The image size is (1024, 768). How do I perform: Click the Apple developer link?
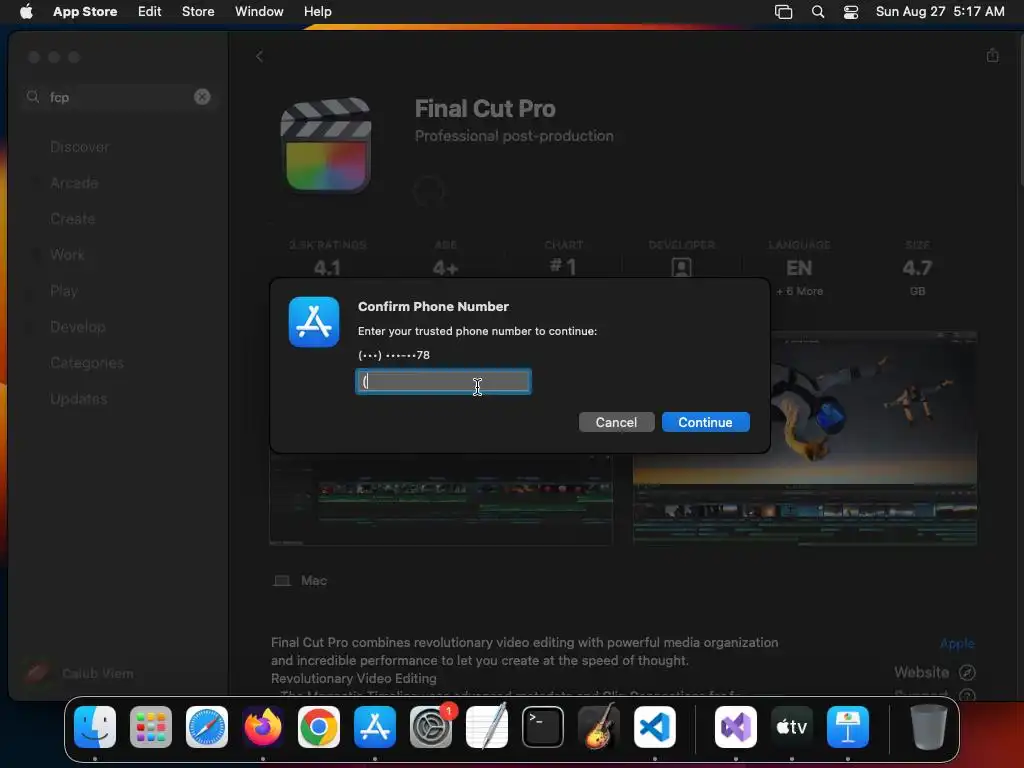point(957,643)
